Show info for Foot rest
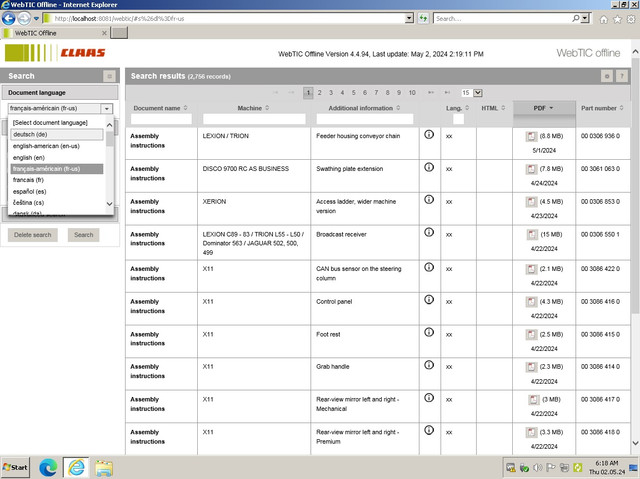 click(x=429, y=332)
